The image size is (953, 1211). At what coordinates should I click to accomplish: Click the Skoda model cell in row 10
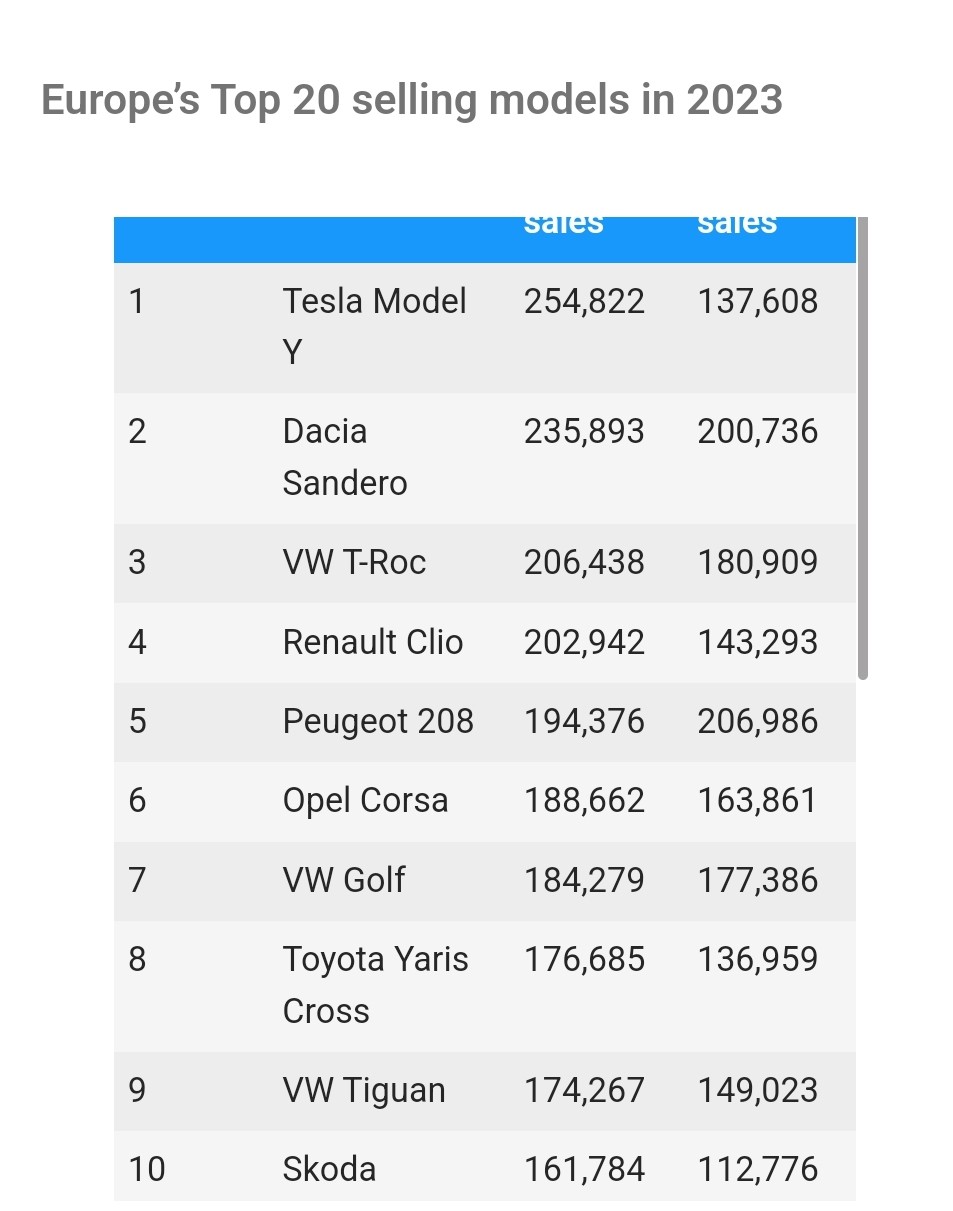pyautogui.click(x=329, y=1169)
